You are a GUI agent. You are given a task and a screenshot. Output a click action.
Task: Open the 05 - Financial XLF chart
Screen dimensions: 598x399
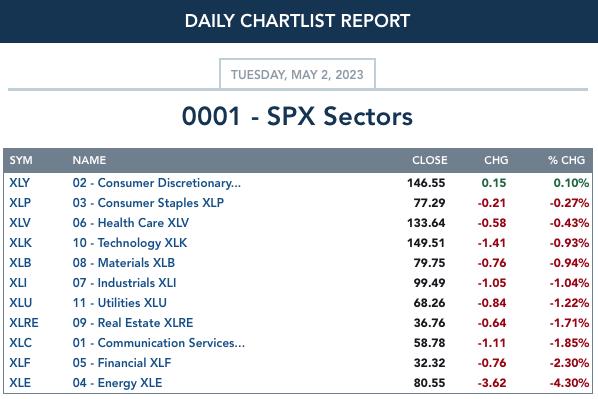[122, 363]
